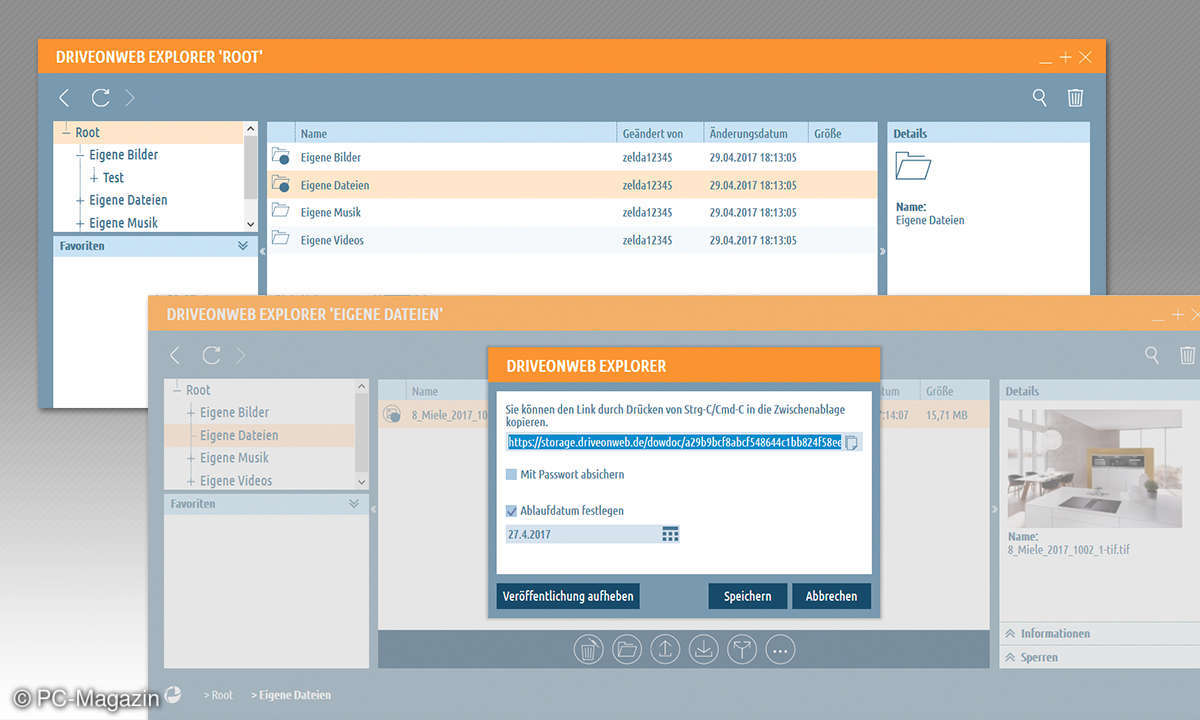Click the Abbrechen button

832,596
